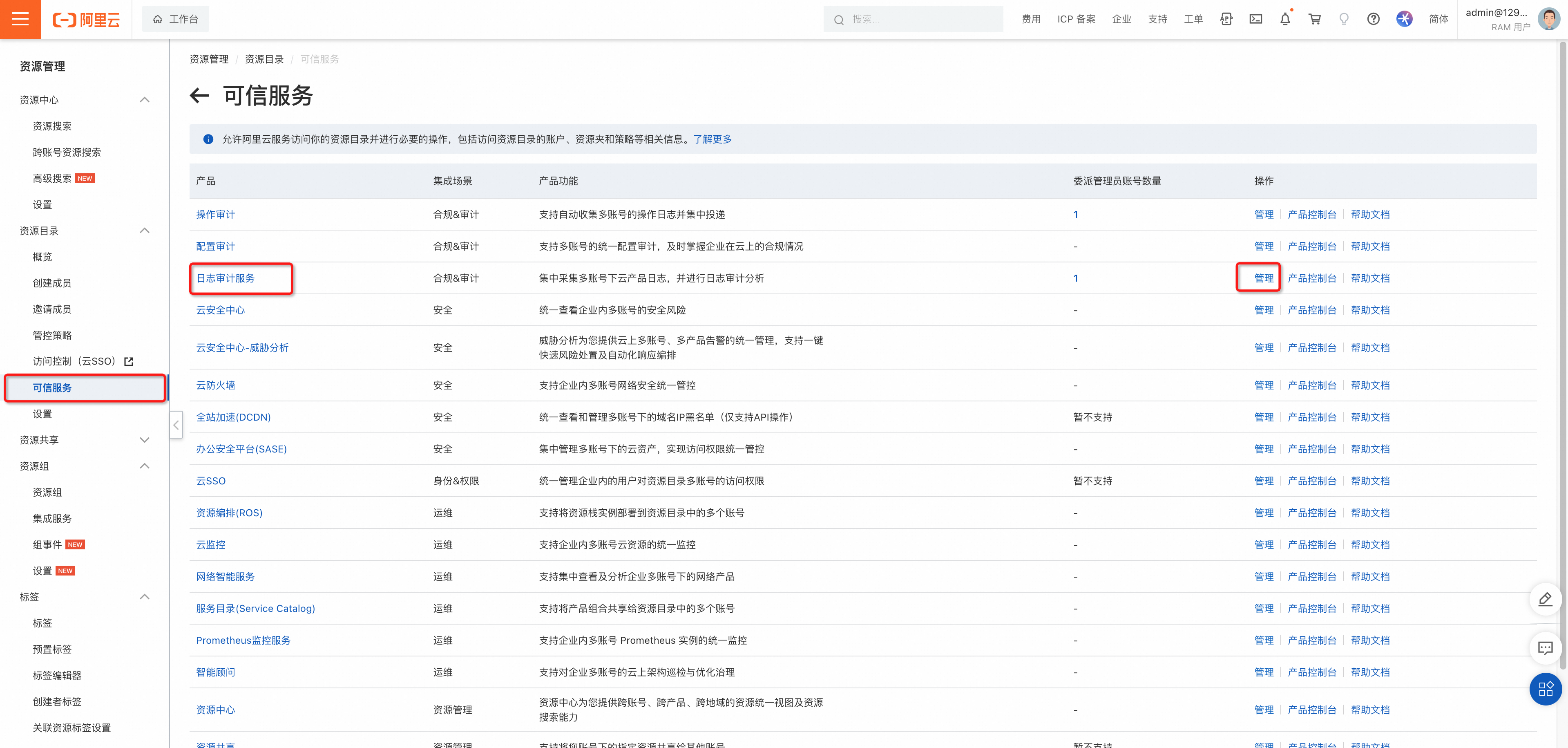
Task: Collapse the 标签 sidebar section
Action: point(144,597)
